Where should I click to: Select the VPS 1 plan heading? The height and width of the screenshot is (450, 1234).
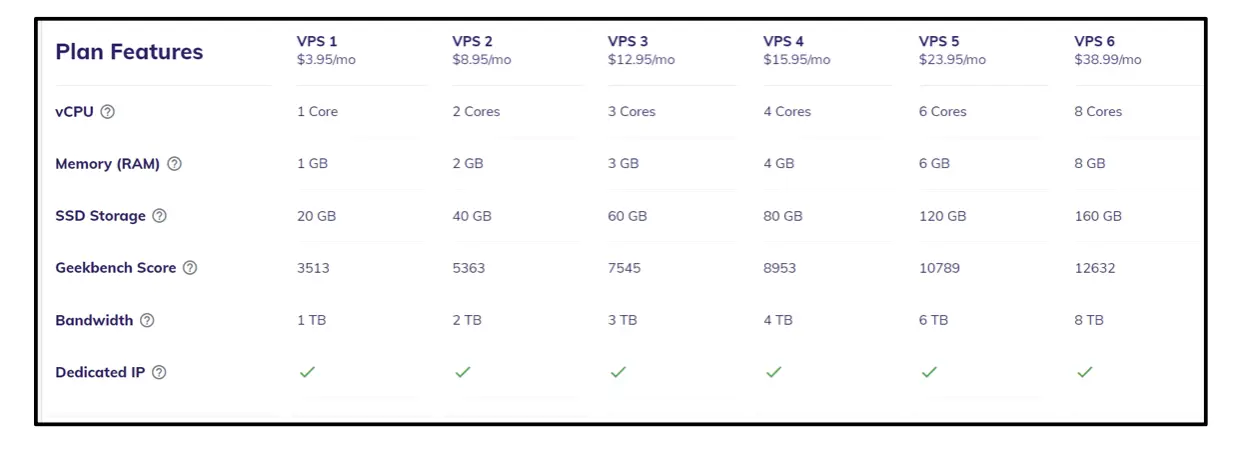pos(317,41)
